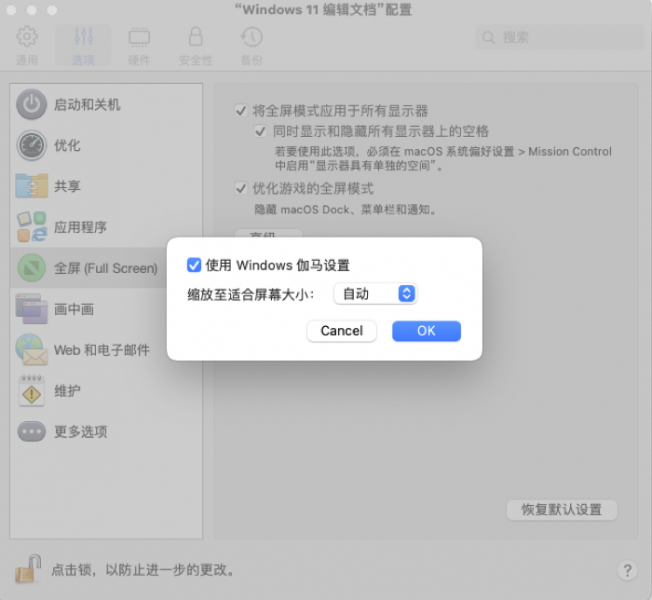Click the red close window button
This screenshot has width=652, height=600.
click(11, 10)
